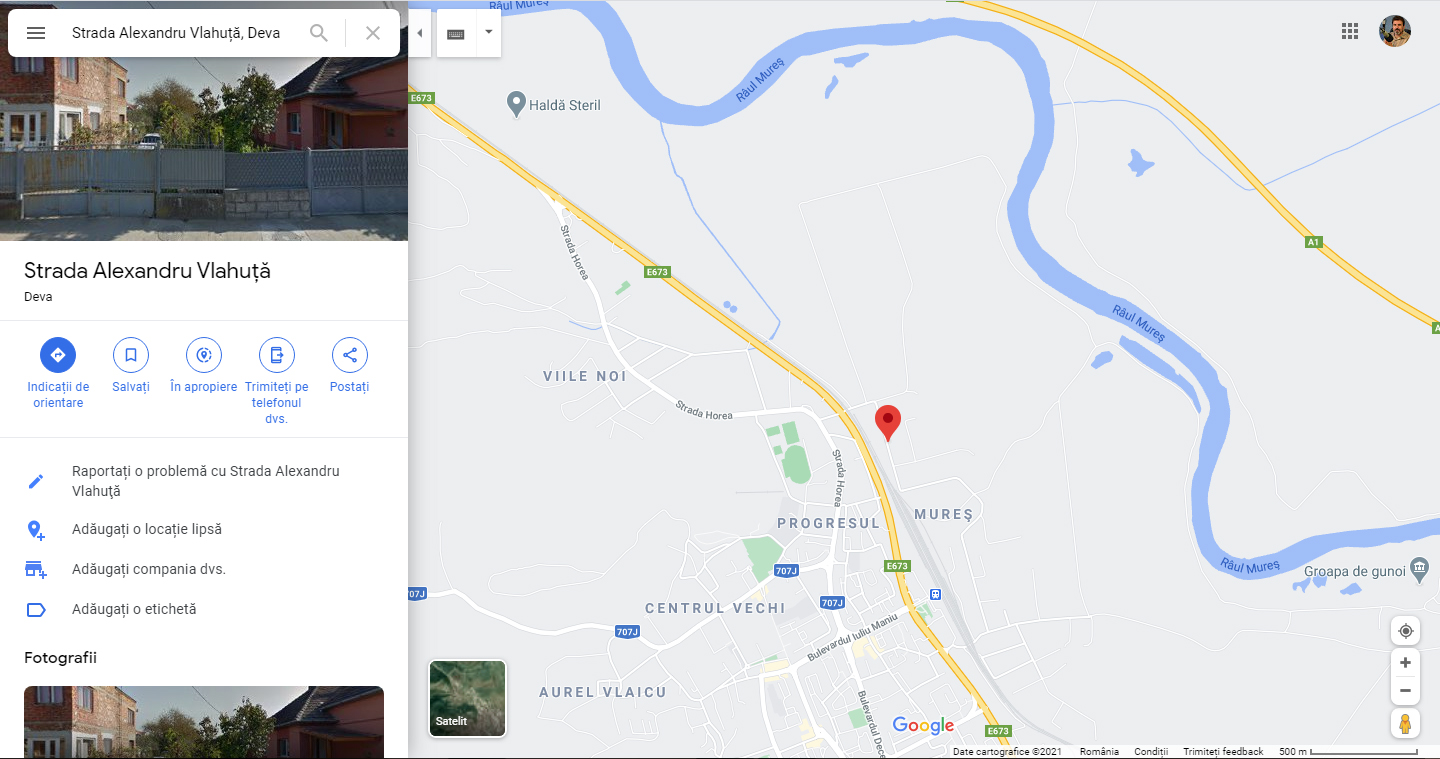Open the hamburger main menu
1440x759 pixels.
tap(36, 33)
